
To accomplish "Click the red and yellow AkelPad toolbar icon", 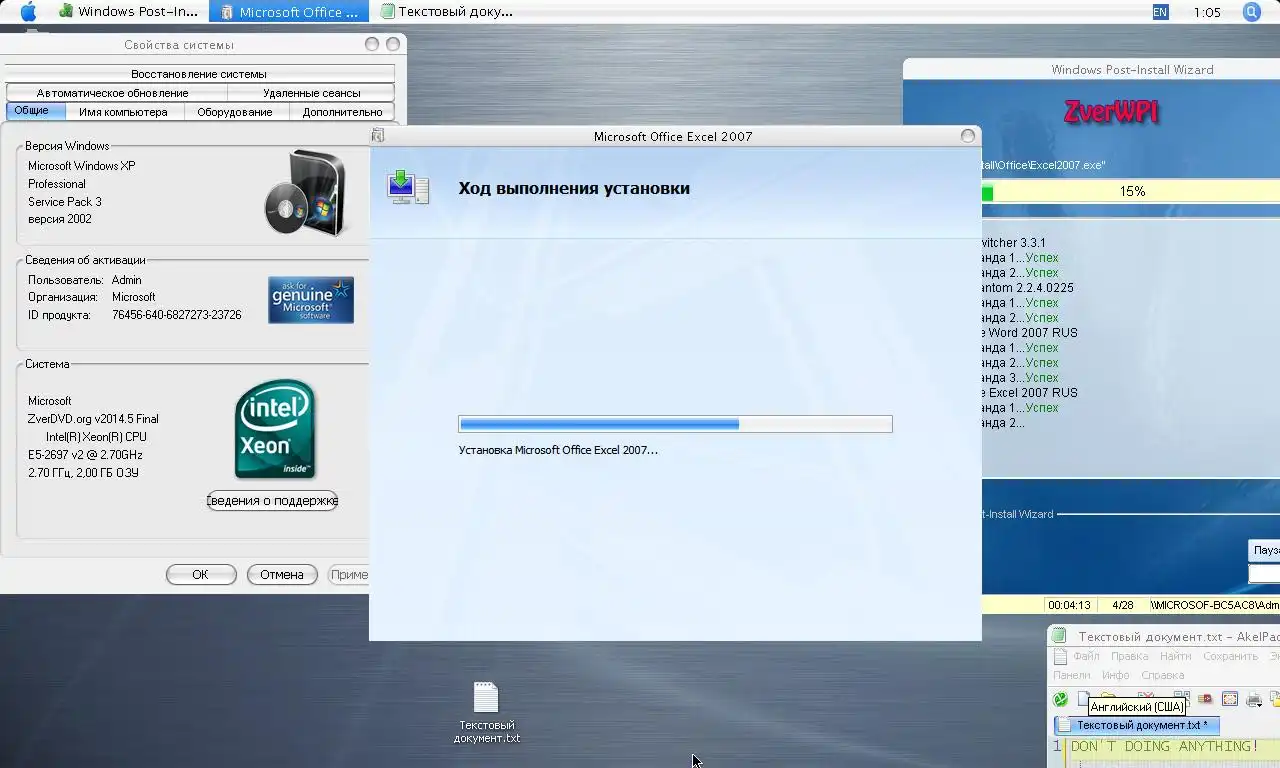I will click(1205, 699).
